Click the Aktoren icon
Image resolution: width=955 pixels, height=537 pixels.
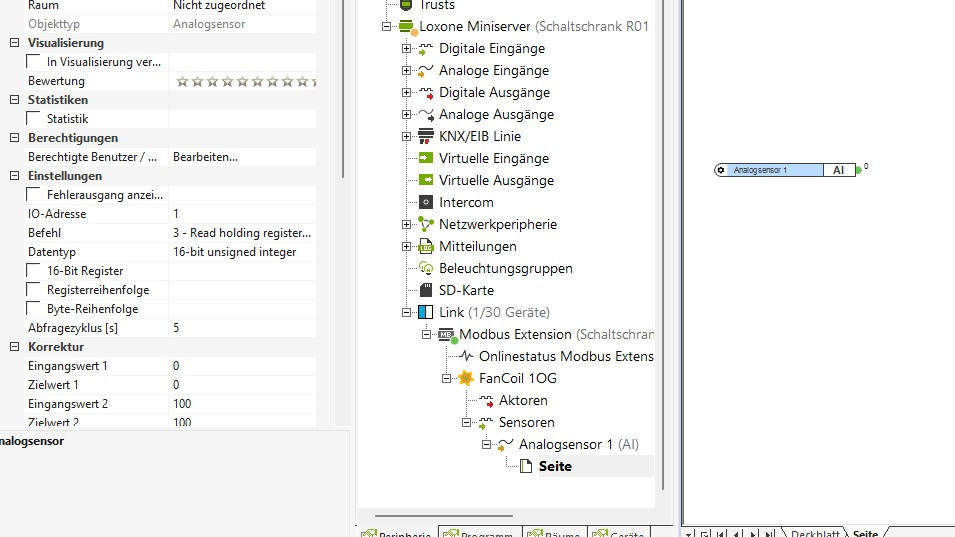[x=486, y=401]
